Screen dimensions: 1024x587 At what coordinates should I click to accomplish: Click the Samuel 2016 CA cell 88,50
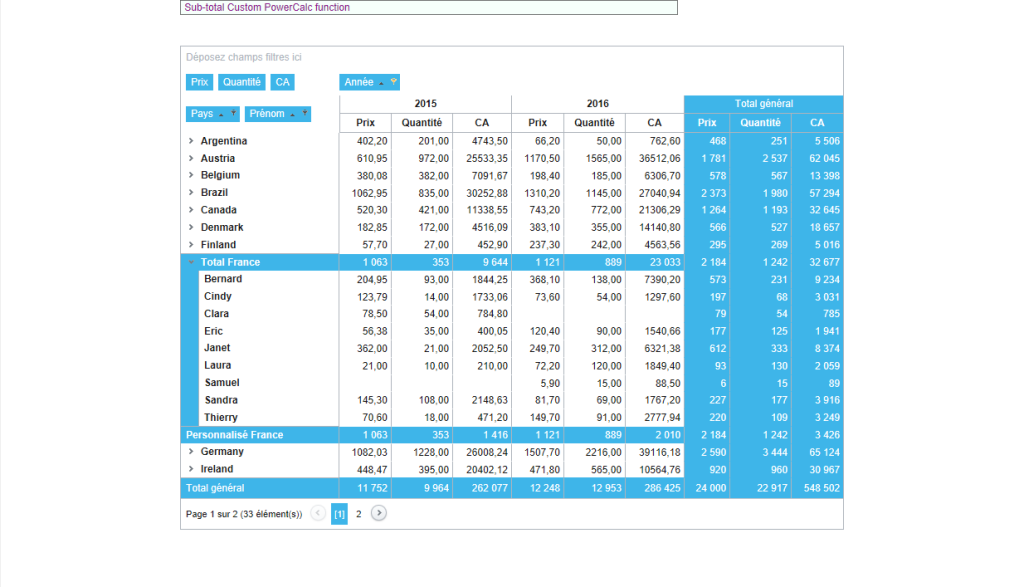(x=654, y=383)
